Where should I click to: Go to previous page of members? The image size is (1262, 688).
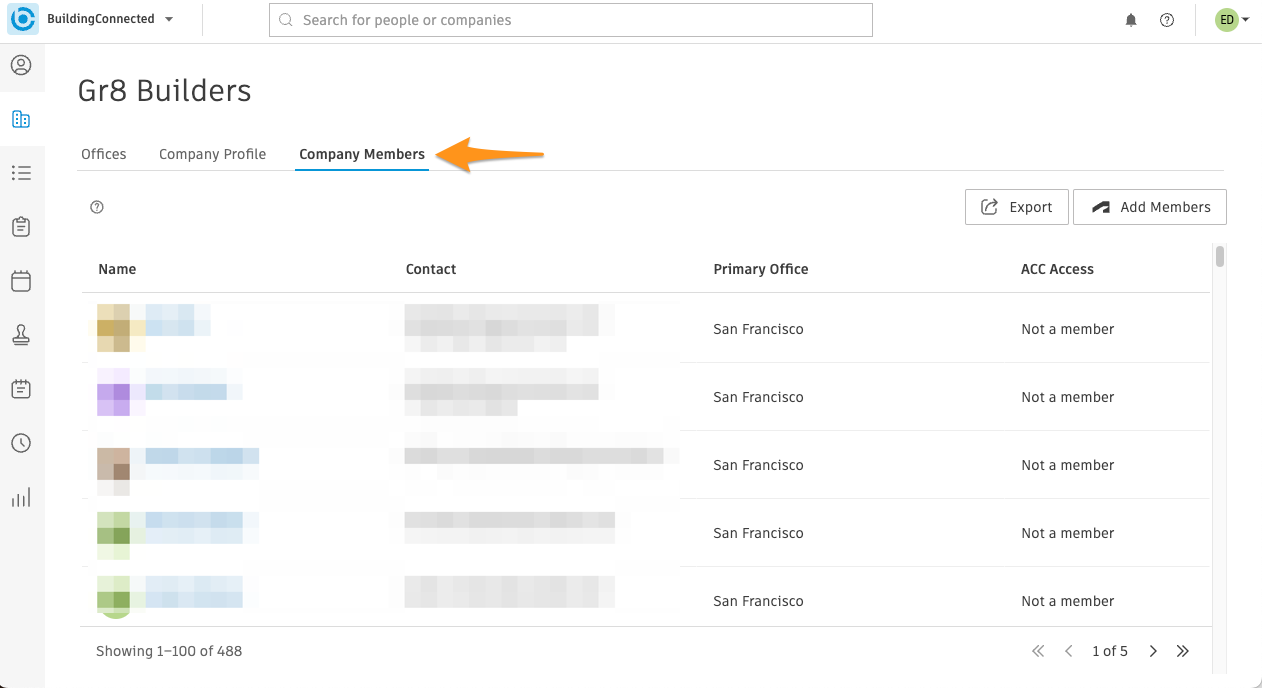point(1068,651)
